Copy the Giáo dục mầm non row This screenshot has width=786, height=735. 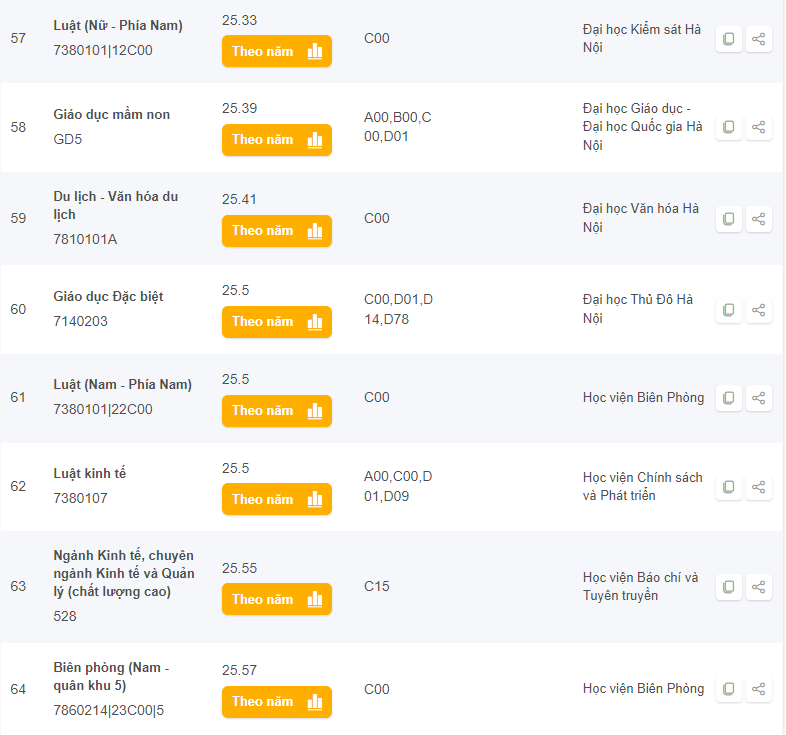click(x=729, y=127)
